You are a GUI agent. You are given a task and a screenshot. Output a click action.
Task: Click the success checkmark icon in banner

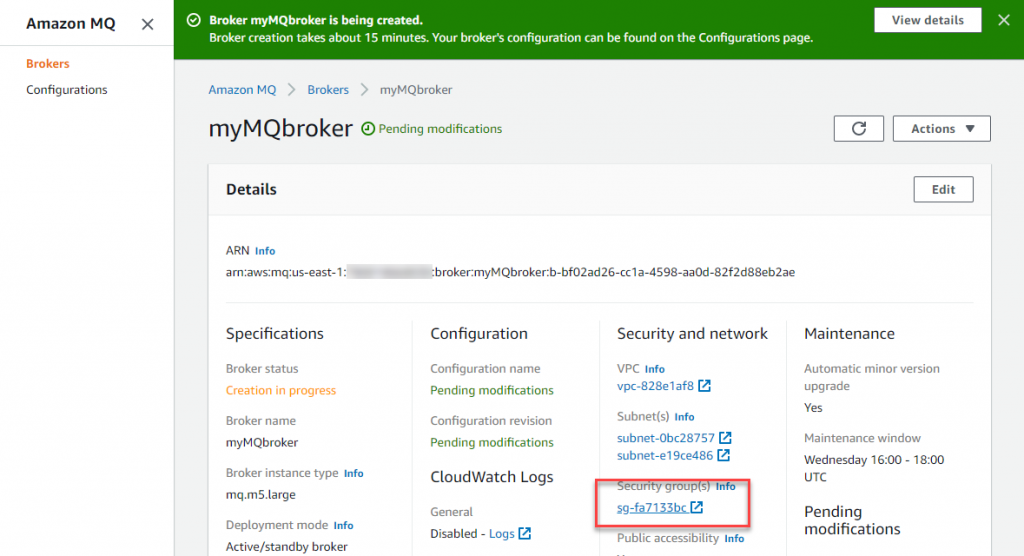(193, 20)
